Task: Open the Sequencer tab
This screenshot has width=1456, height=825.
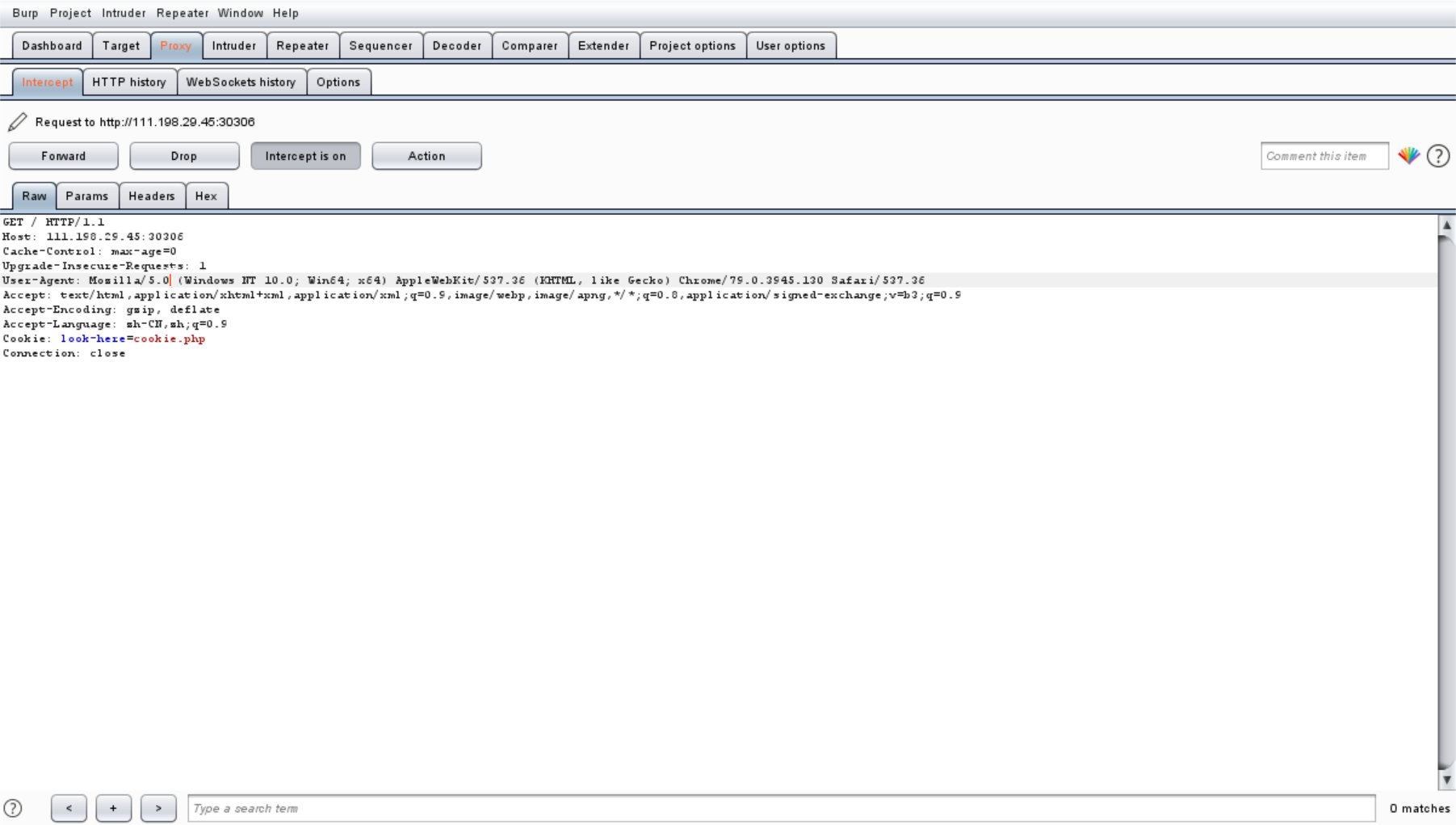Action: tap(381, 46)
